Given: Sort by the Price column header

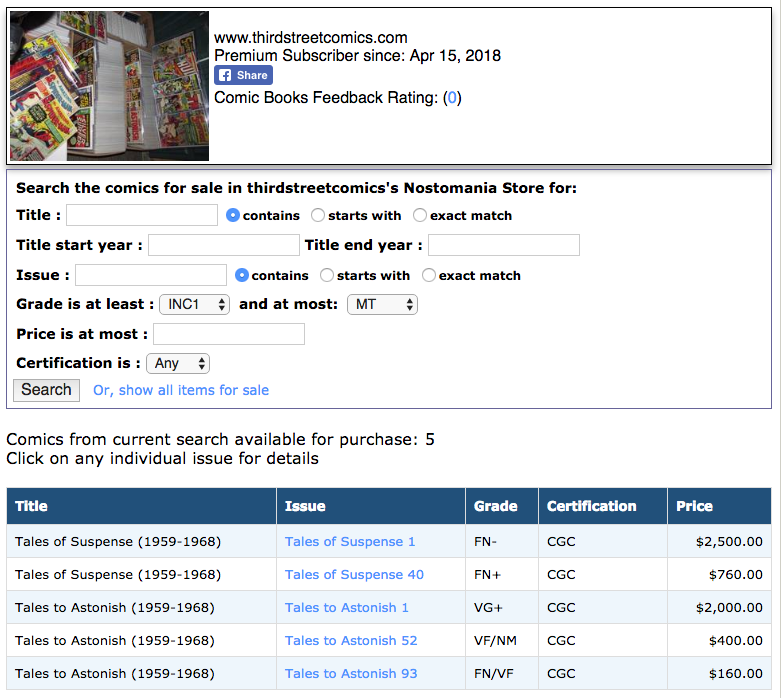Looking at the screenshot, I should 719,506.
